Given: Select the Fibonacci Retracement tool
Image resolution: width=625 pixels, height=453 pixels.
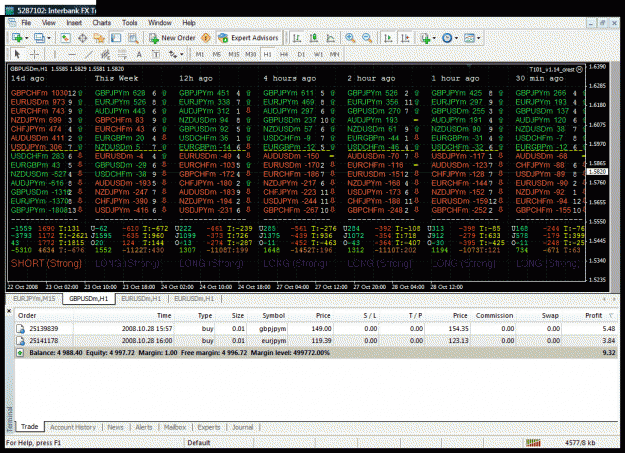Looking at the screenshot, I should 122,54.
